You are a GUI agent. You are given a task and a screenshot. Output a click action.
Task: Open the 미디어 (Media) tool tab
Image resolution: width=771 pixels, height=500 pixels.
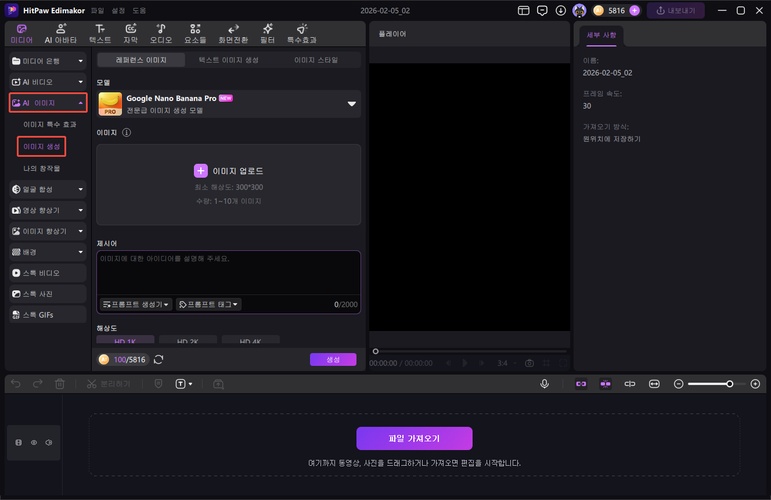[x=22, y=34]
